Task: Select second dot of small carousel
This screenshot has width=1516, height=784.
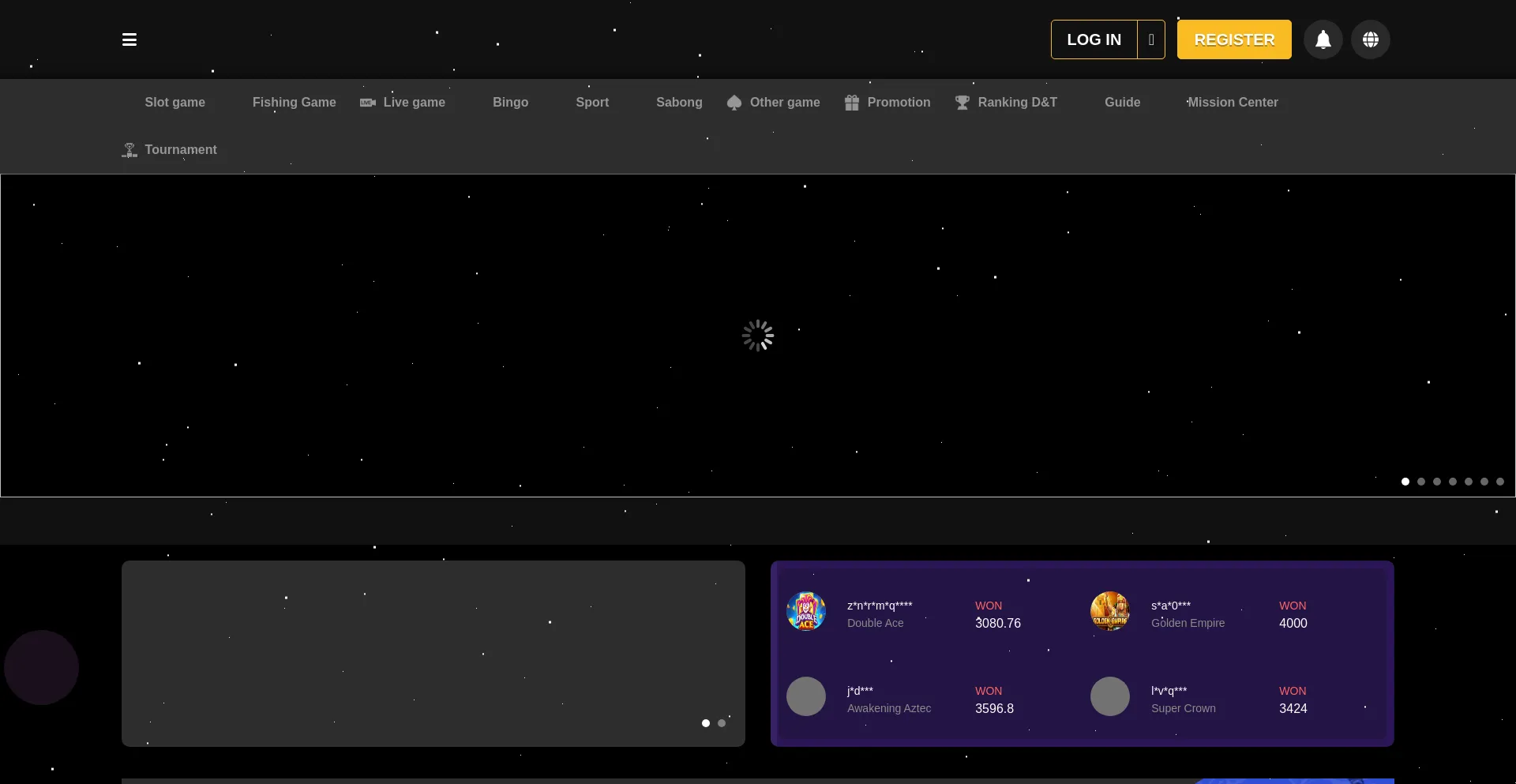Action: pyautogui.click(x=722, y=723)
